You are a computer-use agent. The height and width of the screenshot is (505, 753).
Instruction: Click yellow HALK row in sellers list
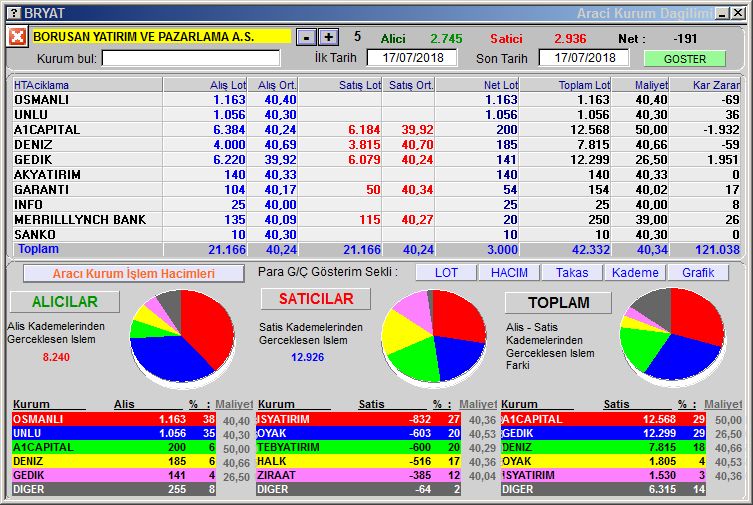pyautogui.click(x=359, y=461)
